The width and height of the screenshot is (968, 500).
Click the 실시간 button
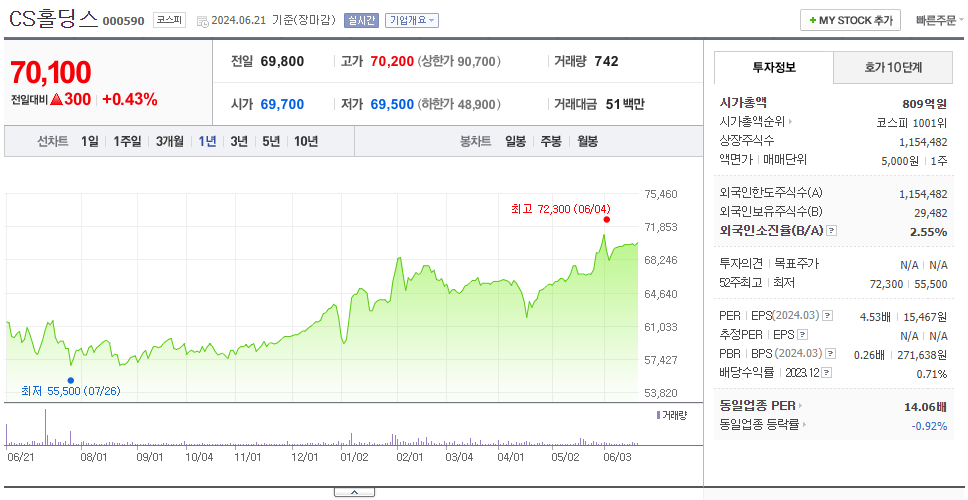click(x=361, y=20)
